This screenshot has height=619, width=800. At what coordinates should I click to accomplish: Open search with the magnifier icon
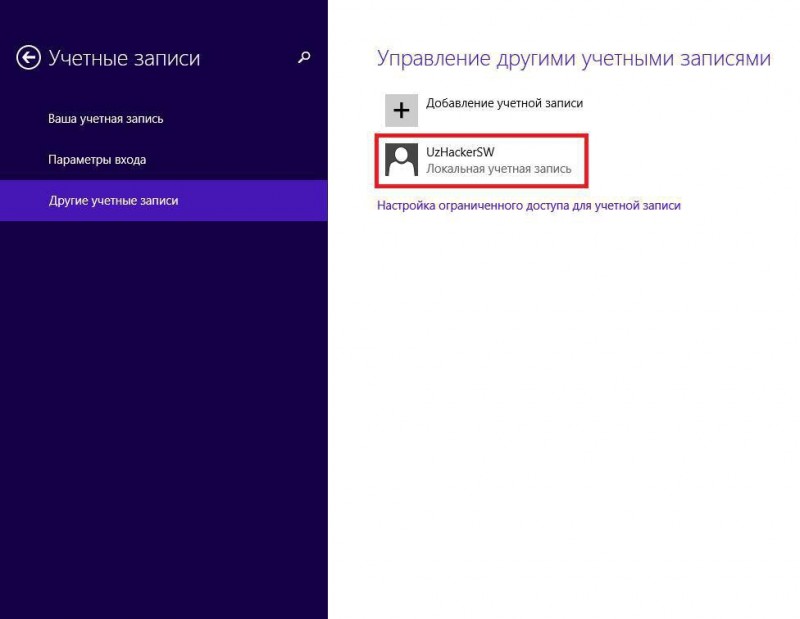click(x=304, y=57)
